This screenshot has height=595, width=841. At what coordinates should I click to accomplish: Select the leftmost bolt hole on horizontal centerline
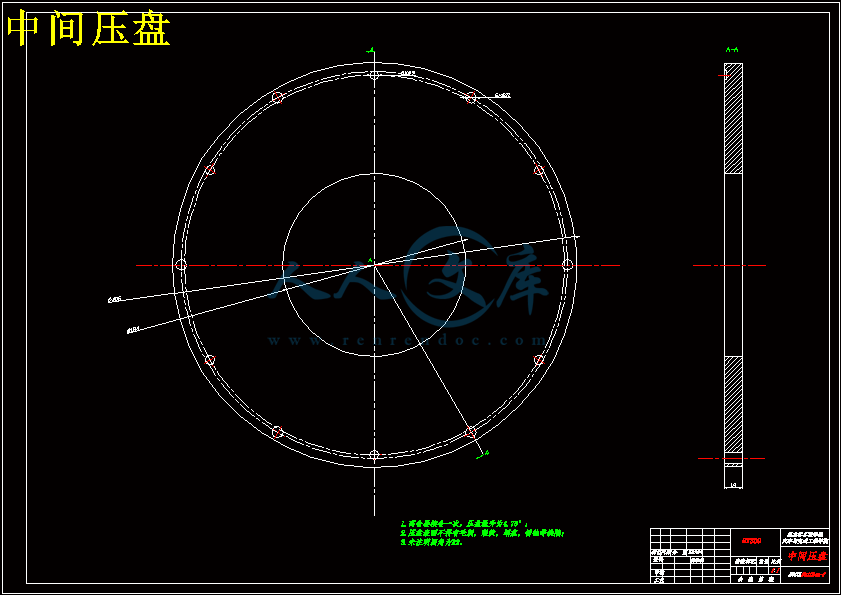pos(181,265)
